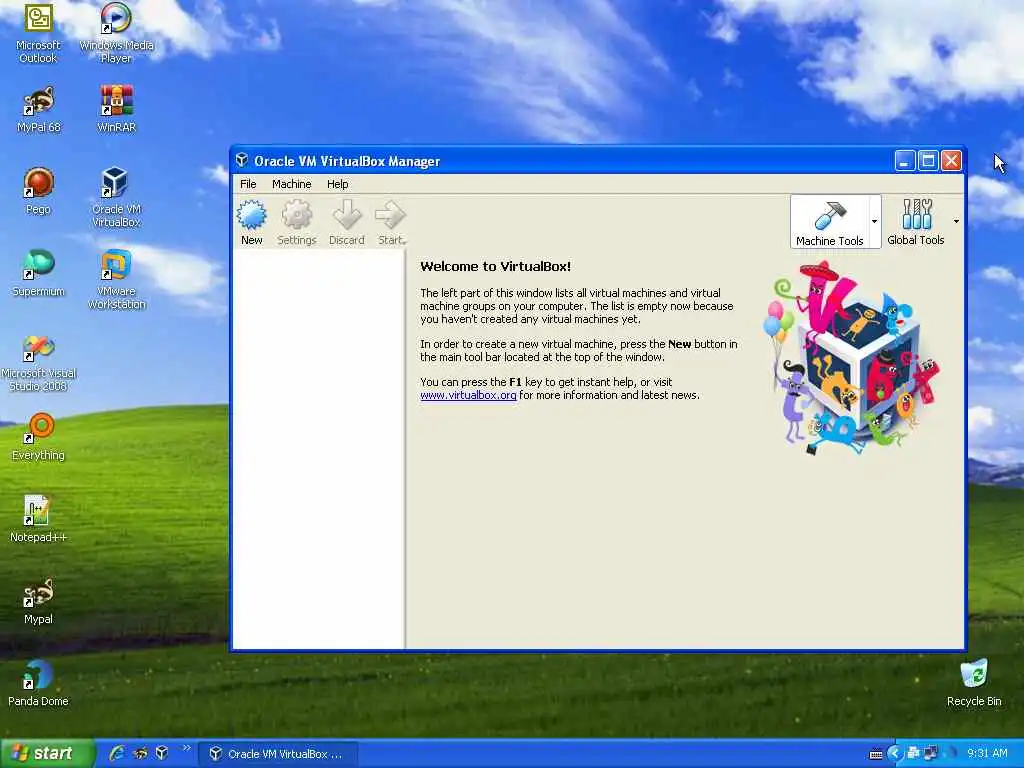Click the VirtualBox title bar icon
Viewport: 1024px width, 768px height.
pos(242,160)
